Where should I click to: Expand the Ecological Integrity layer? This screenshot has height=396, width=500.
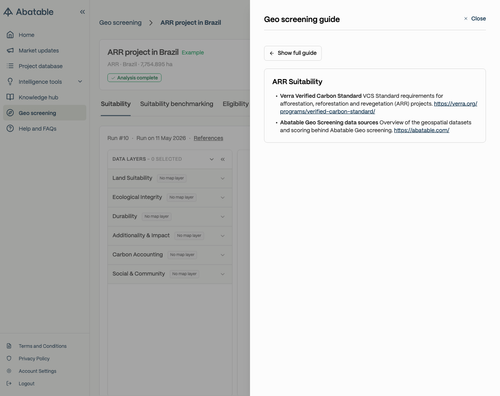tap(223, 197)
